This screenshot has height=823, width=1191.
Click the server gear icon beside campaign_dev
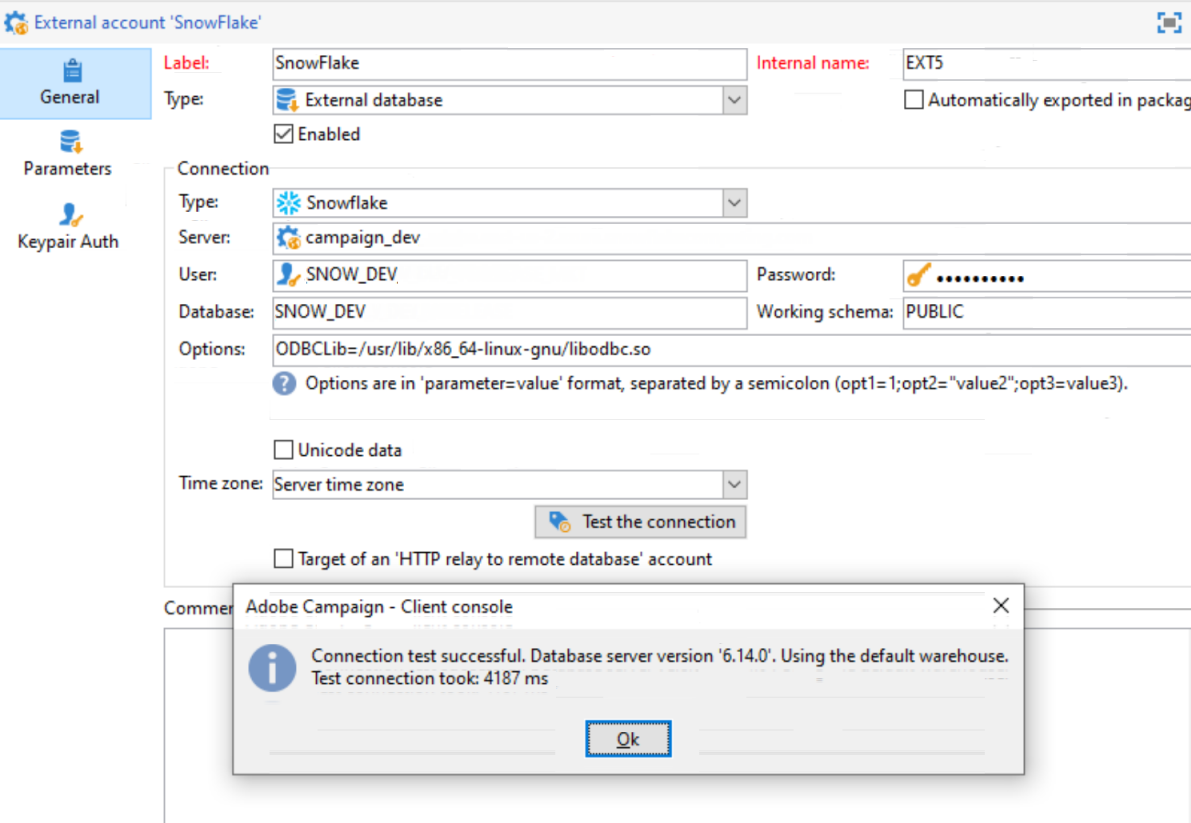(288, 238)
